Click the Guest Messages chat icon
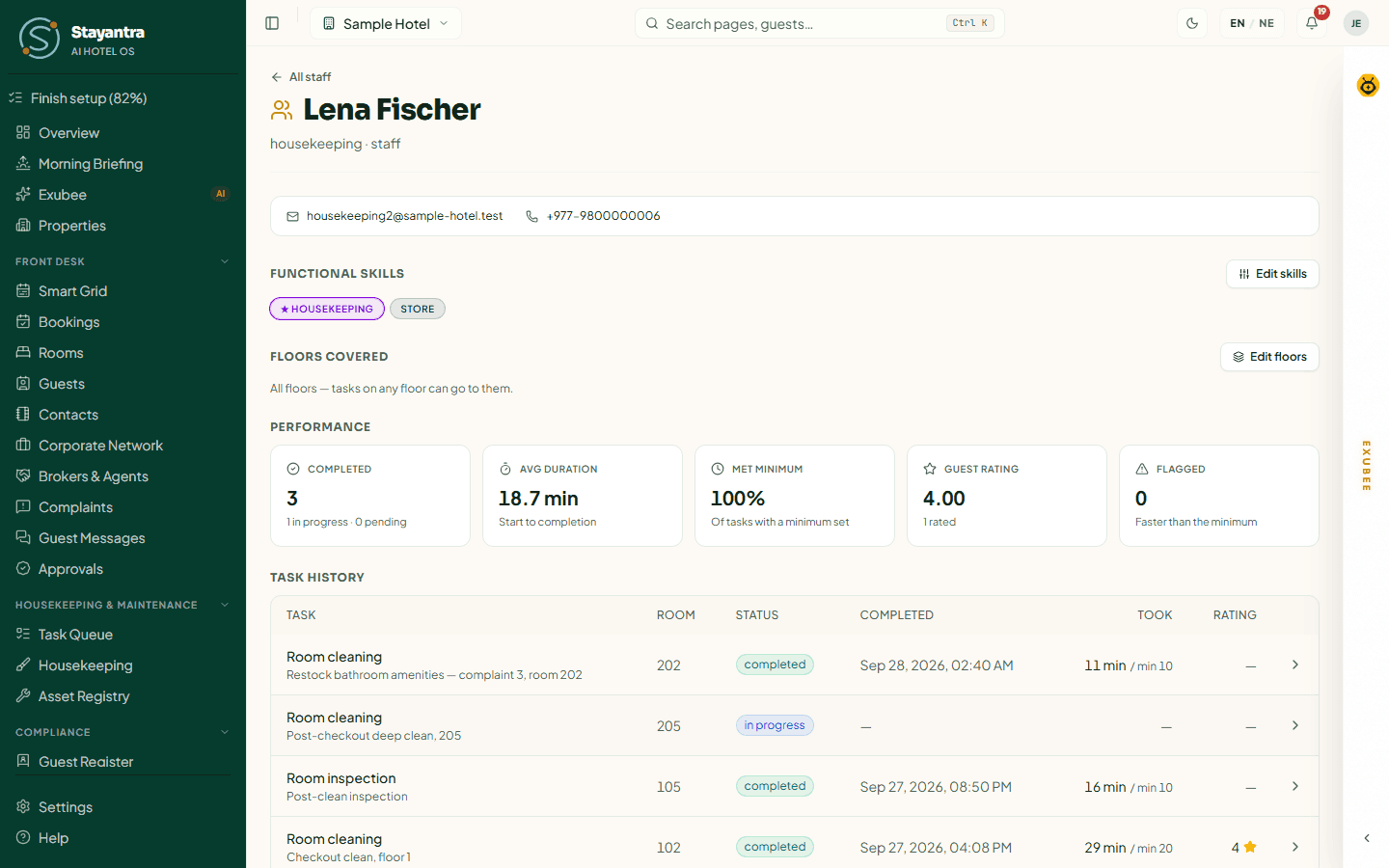Image resolution: width=1389 pixels, height=868 pixels. (23, 537)
